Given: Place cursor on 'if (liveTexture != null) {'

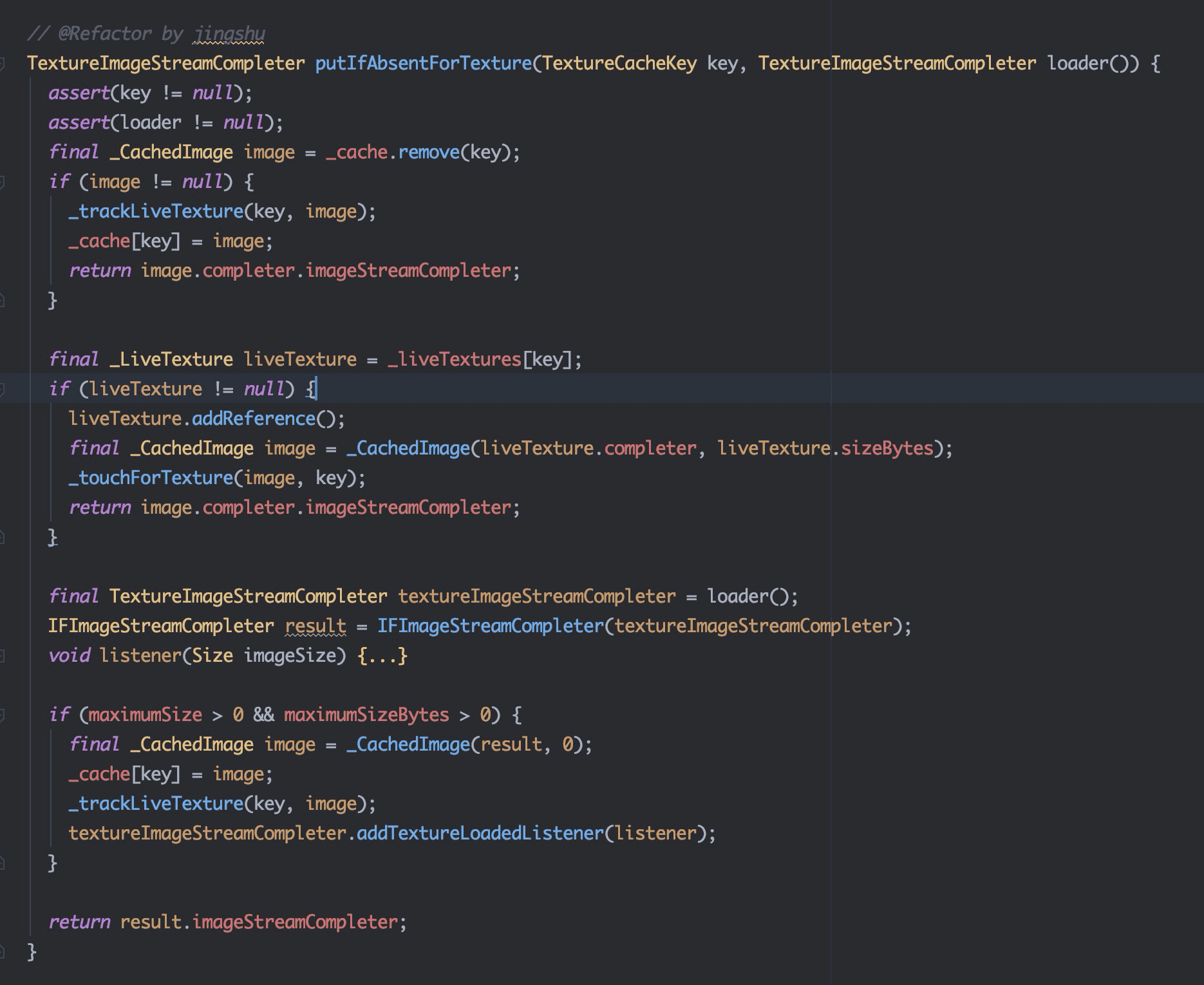Looking at the screenshot, I should tap(183, 389).
